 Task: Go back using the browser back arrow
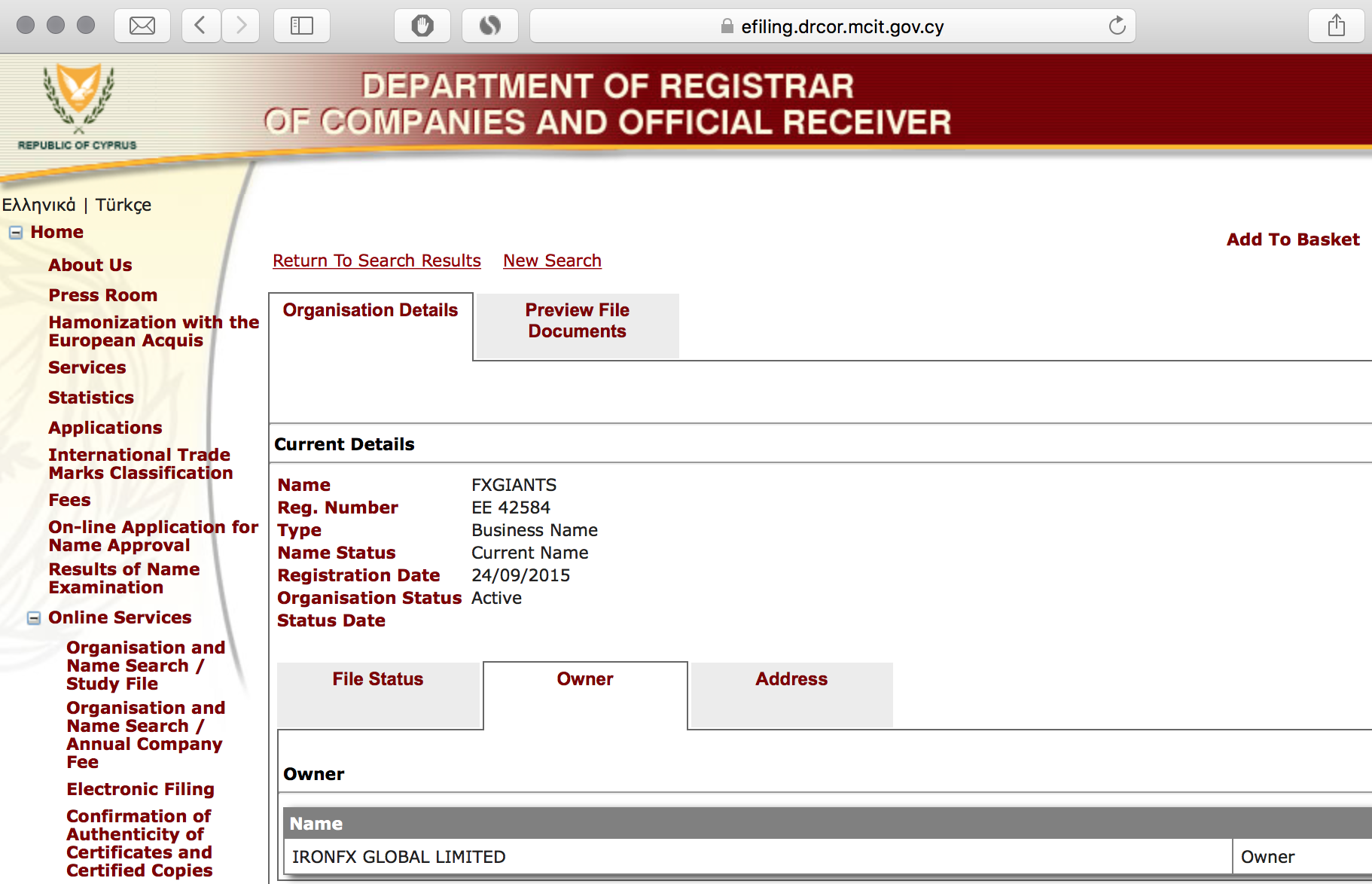coord(200,26)
